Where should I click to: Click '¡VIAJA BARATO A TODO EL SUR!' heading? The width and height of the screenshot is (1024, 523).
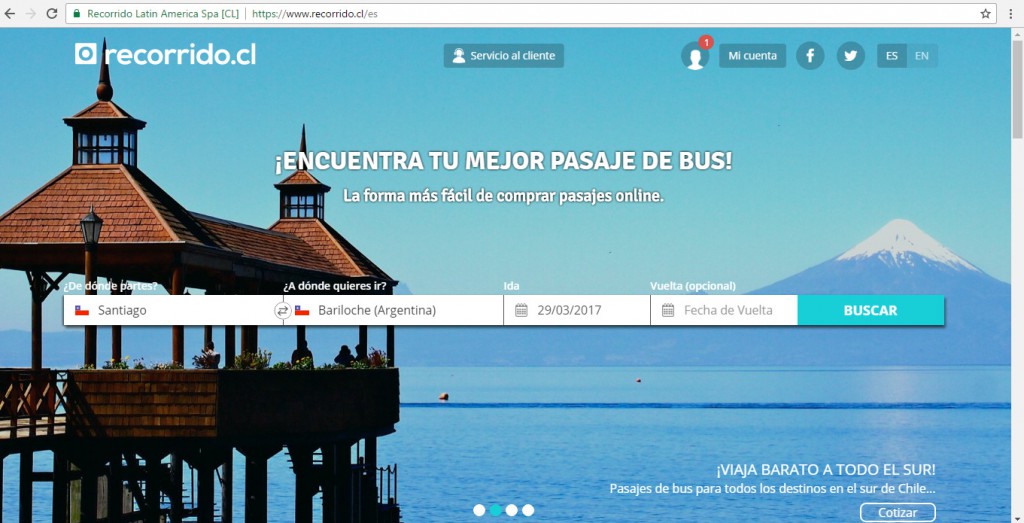(x=825, y=469)
